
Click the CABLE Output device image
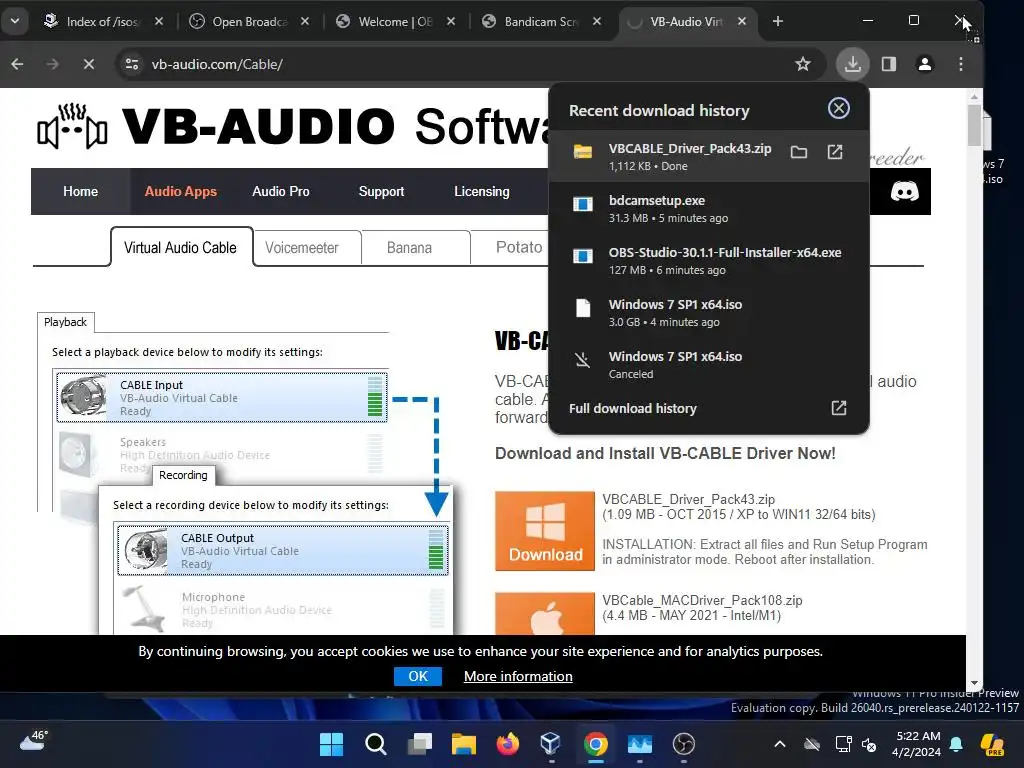pyautogui.click(x=146, y=550)
